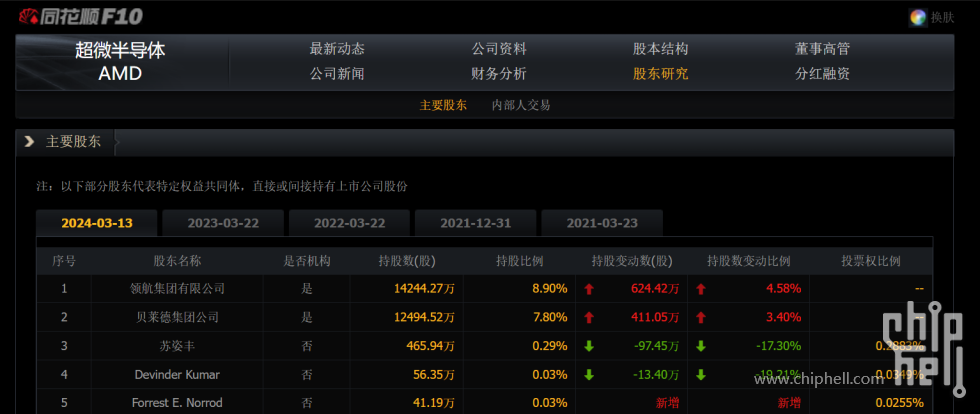Screen dimensions: 980x414
Task: Click the 投票权比例 column header
Action: coord(871,261)
